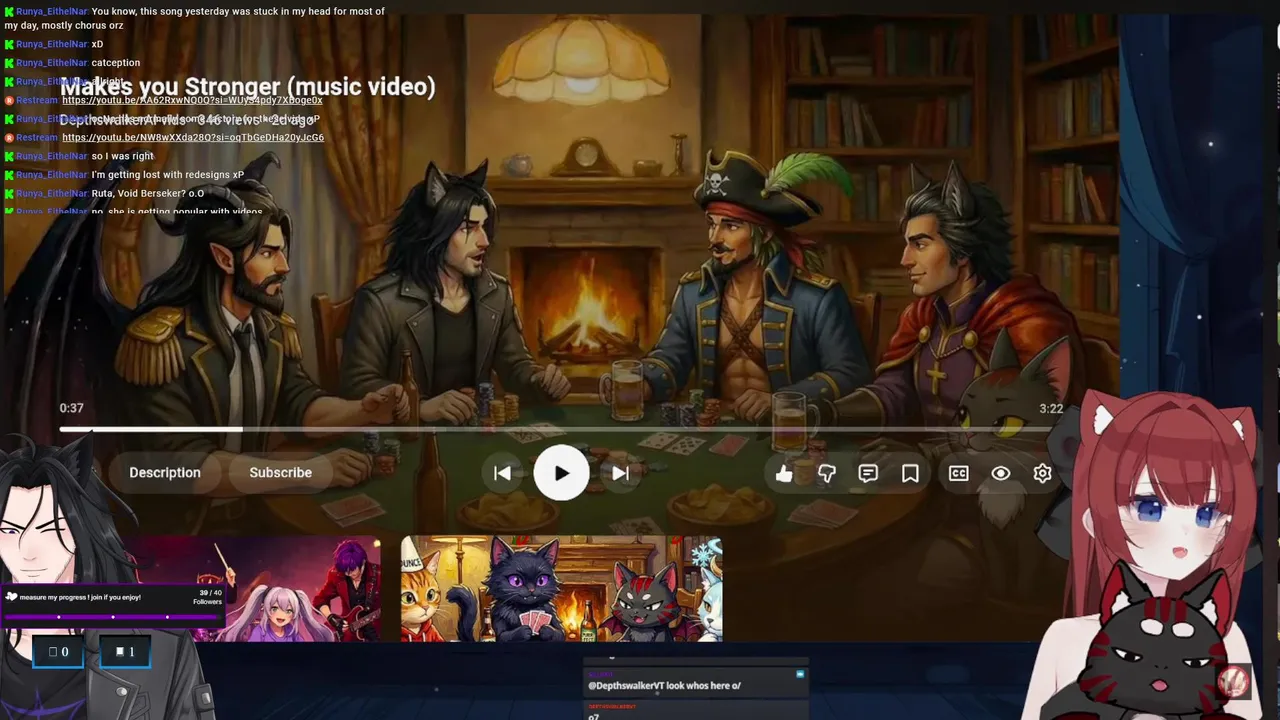Skip to the next video
The height and width of the screenshot is (720, 1280).
coord(620,473)
